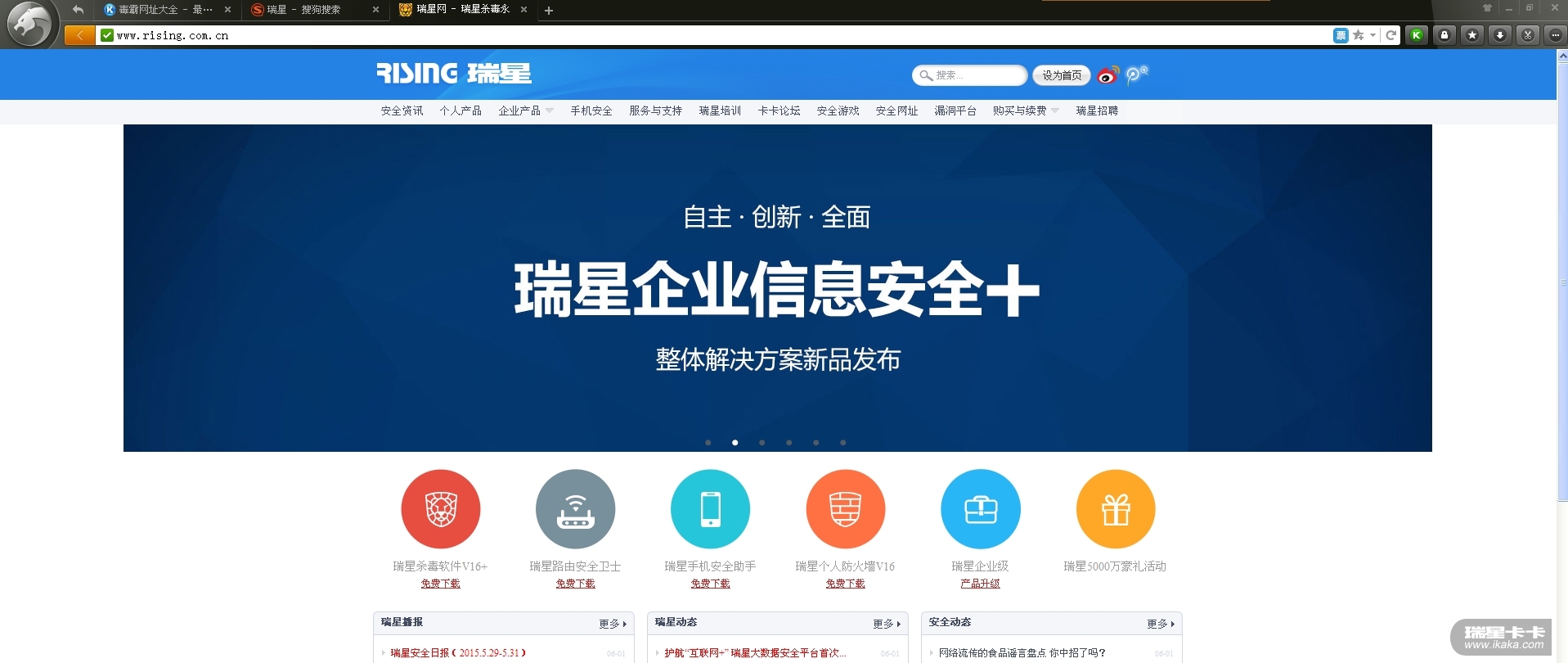Click the Liebao browser leopard logo

click(x=29, y=23)
